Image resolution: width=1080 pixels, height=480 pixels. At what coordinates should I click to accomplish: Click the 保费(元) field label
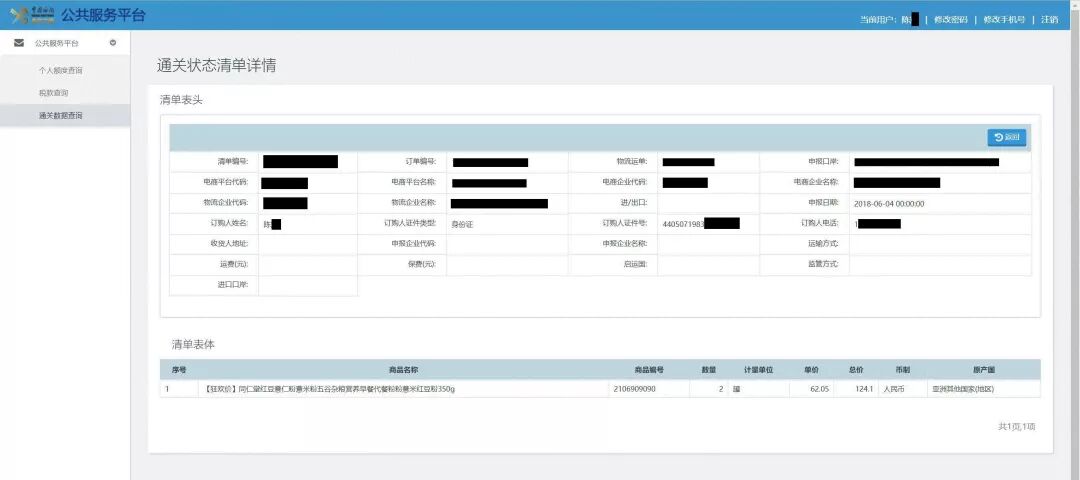click(x=422, y=264)
